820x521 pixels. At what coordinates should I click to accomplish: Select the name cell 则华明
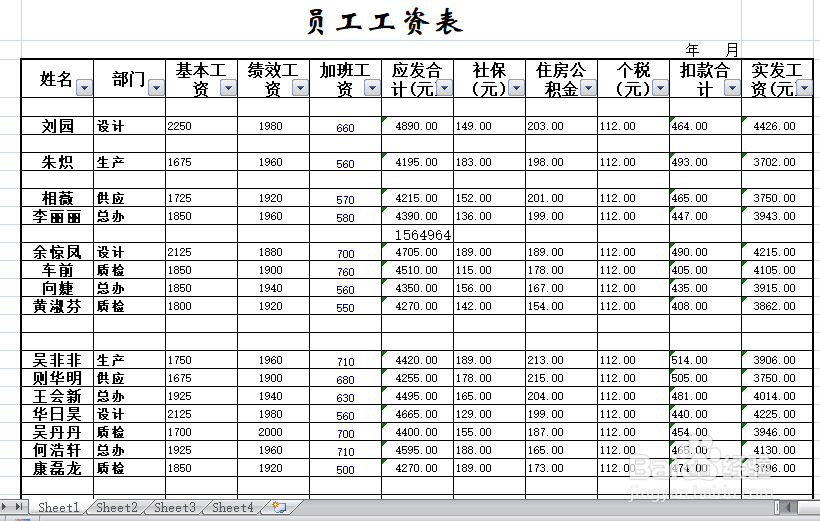(x=58, y=378)
